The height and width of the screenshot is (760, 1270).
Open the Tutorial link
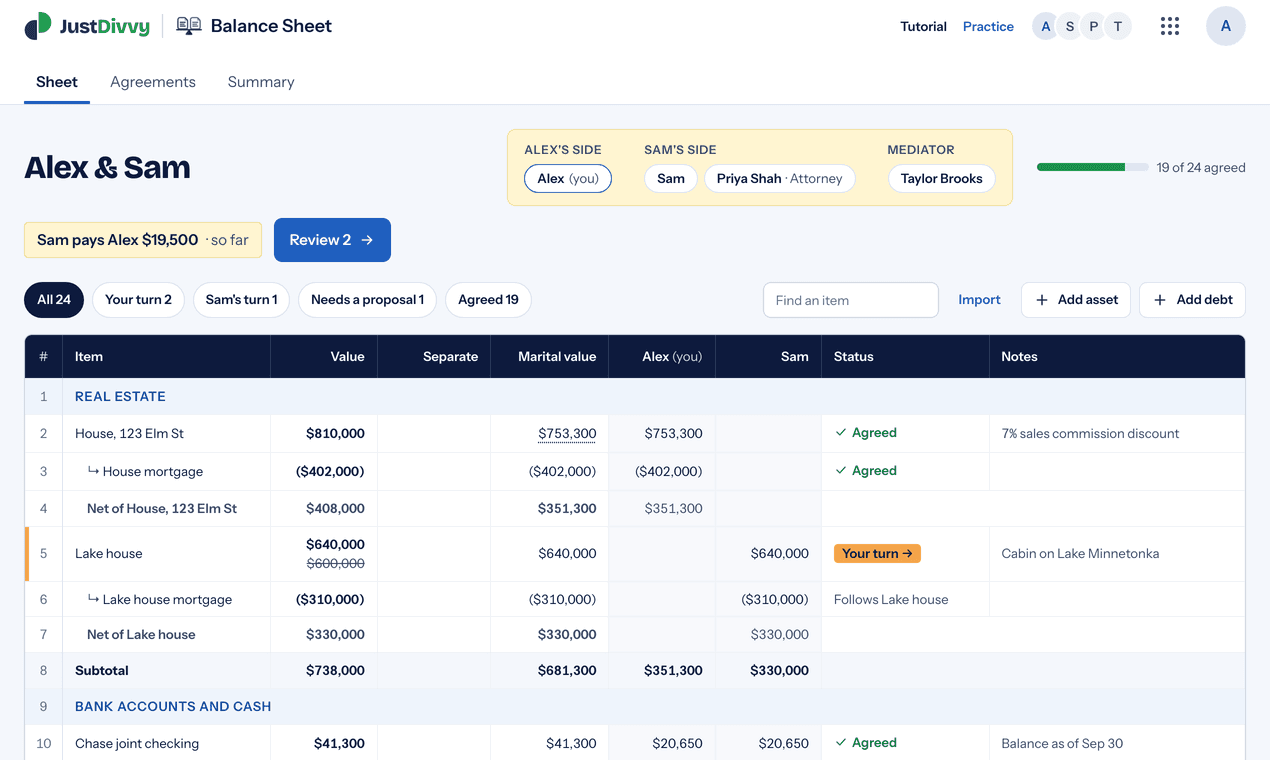(923, 27)
